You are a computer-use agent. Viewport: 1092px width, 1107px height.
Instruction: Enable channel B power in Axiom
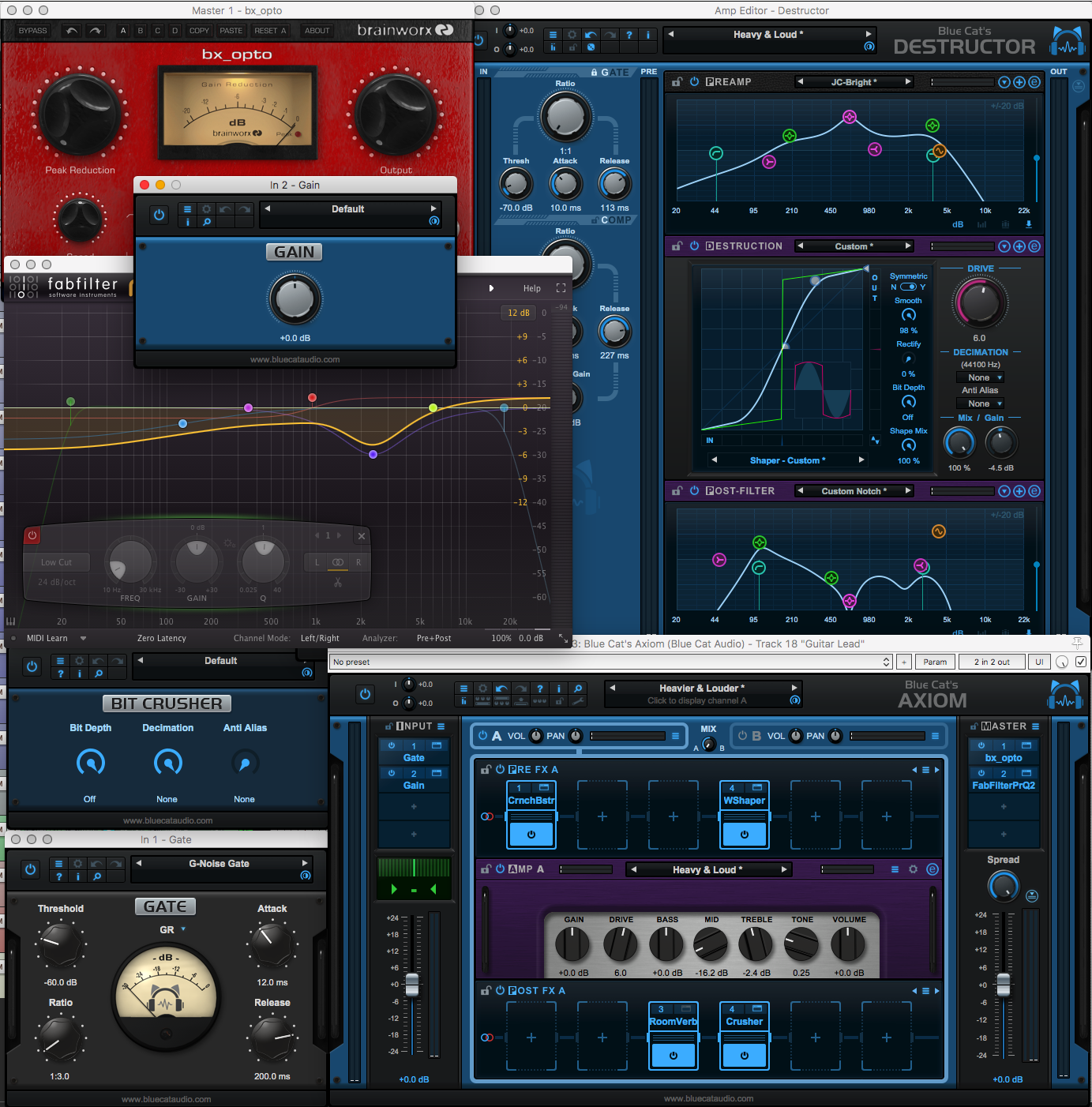[742, 736]
